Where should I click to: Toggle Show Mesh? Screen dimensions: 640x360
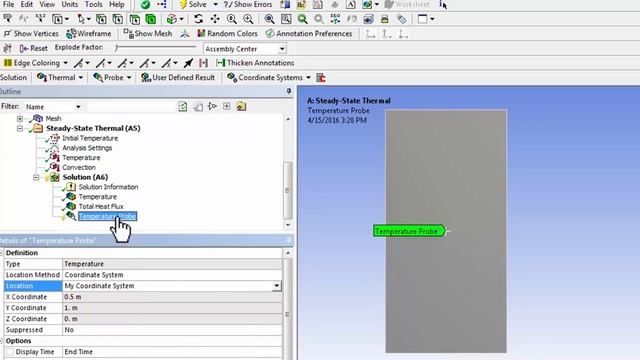(148, 33)
